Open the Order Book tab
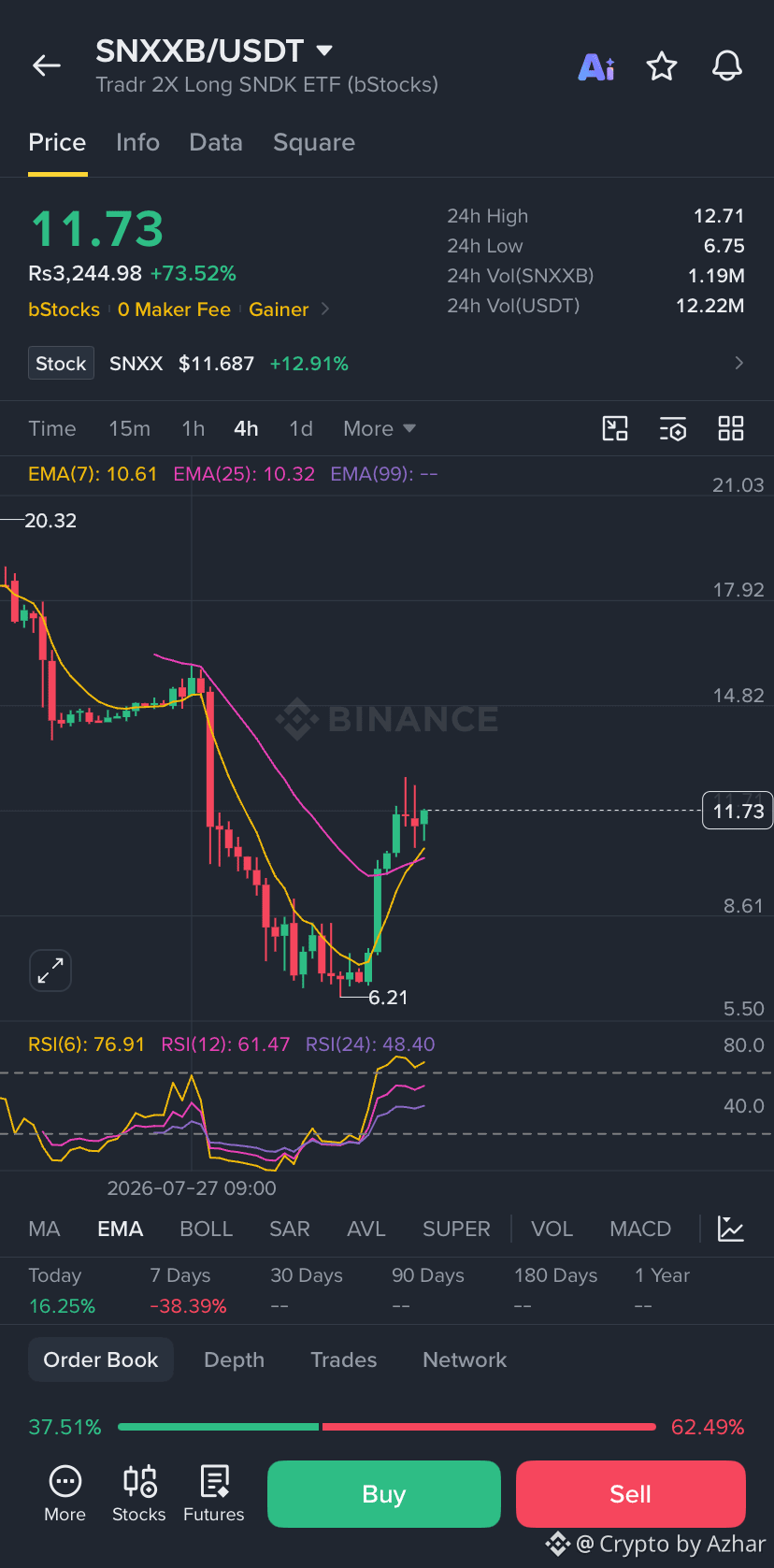 click(x=101, y=1359)
